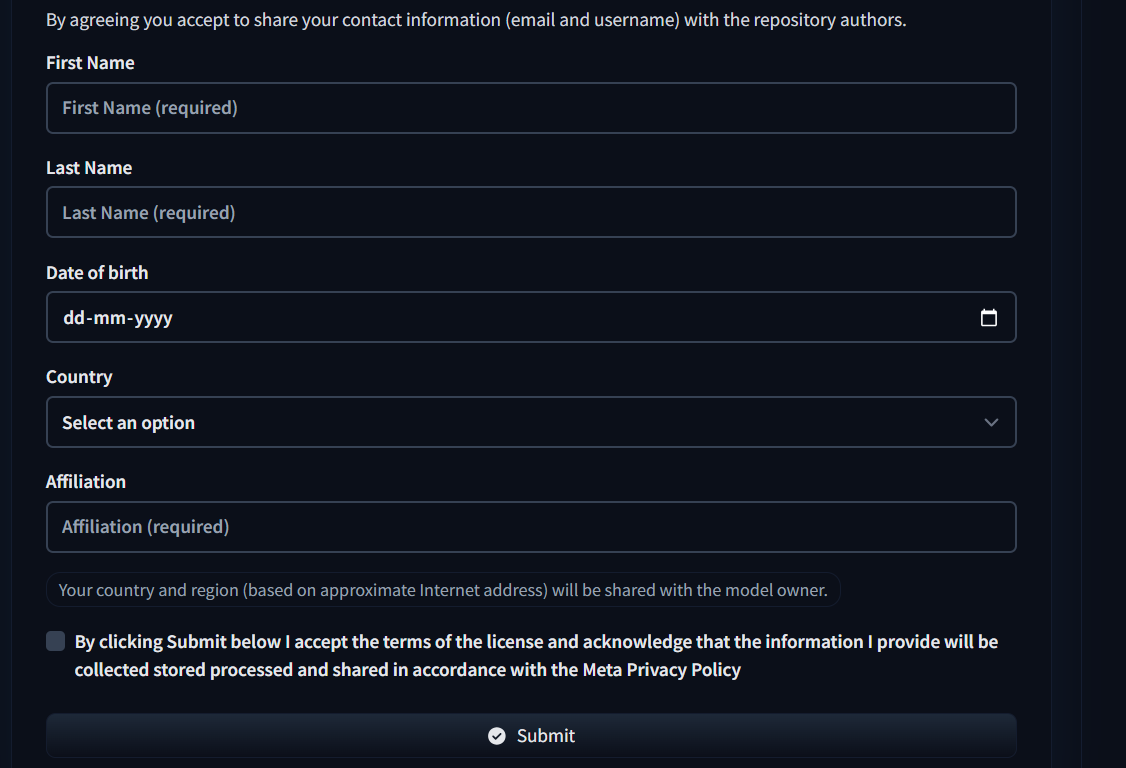
Task: Focus the Last Name input field
Action: (531, 213)
